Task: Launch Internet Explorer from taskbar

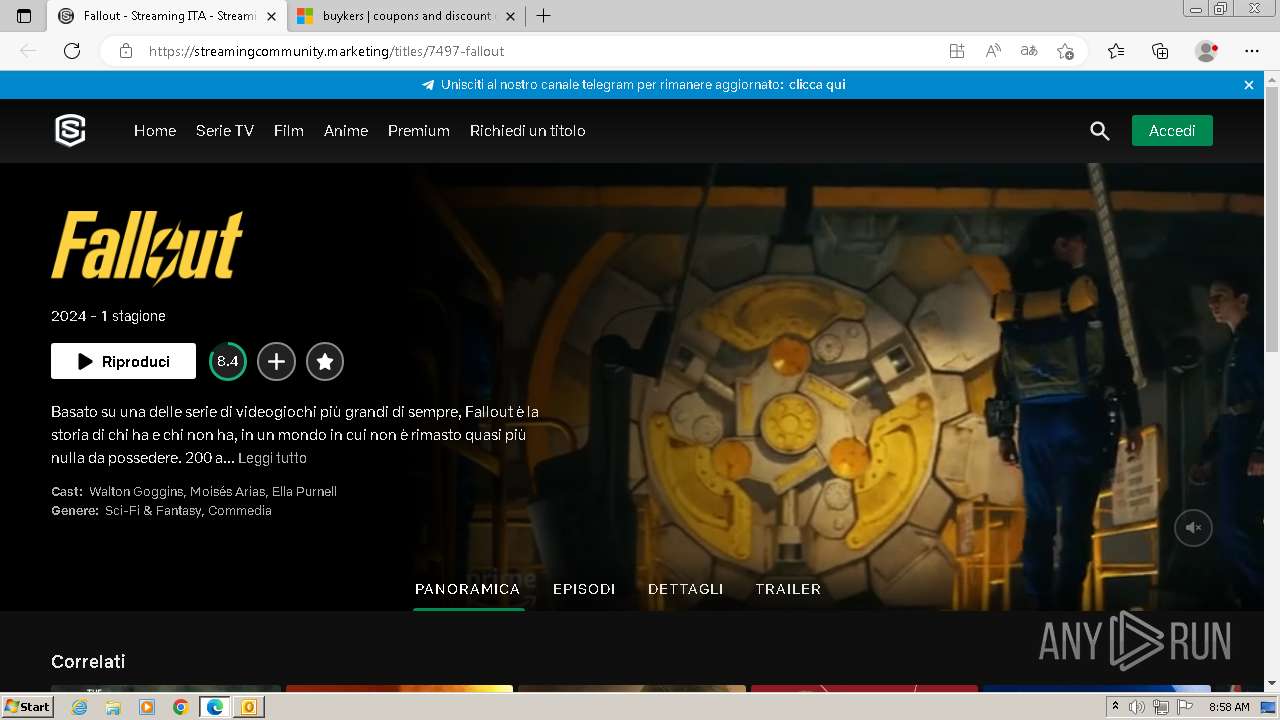Action: point(80,707)
